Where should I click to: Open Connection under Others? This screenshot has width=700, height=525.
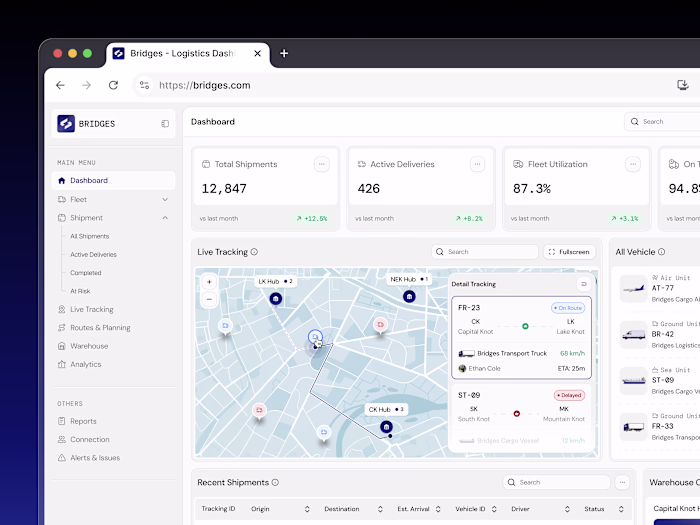pos(89,439)
